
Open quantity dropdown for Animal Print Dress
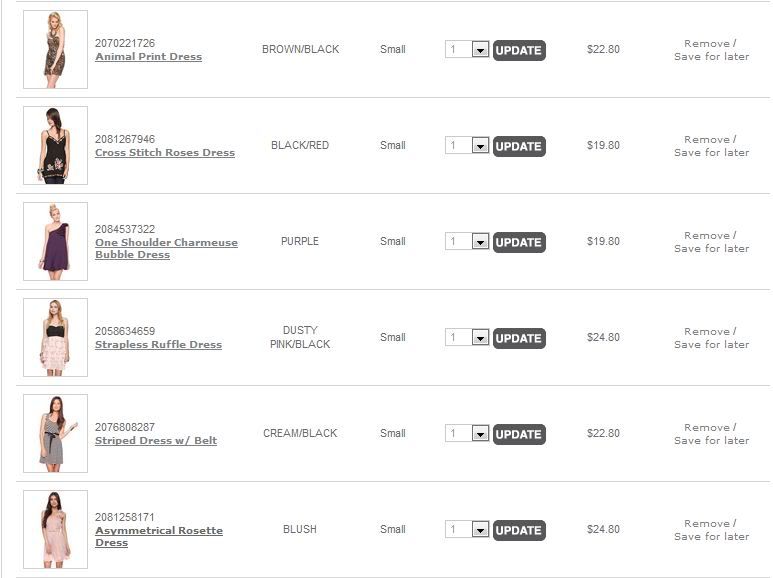click(x=480, y=50)
